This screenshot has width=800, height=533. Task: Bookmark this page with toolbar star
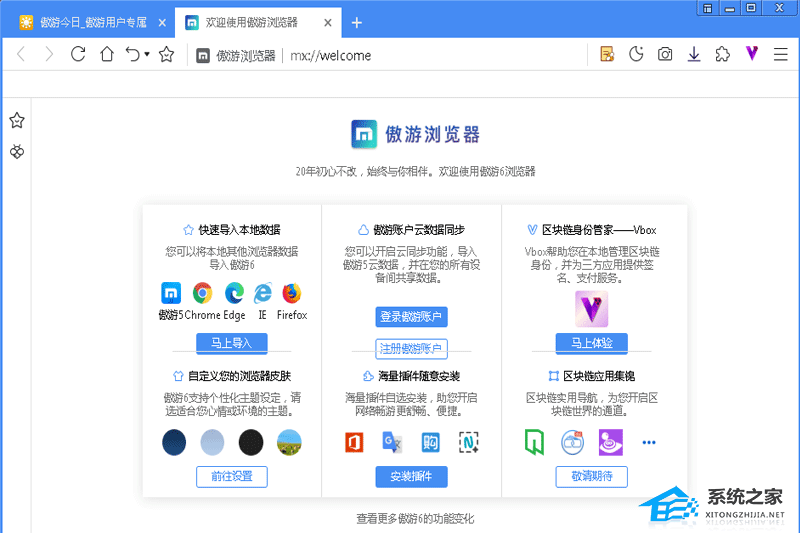click(166, 54)
